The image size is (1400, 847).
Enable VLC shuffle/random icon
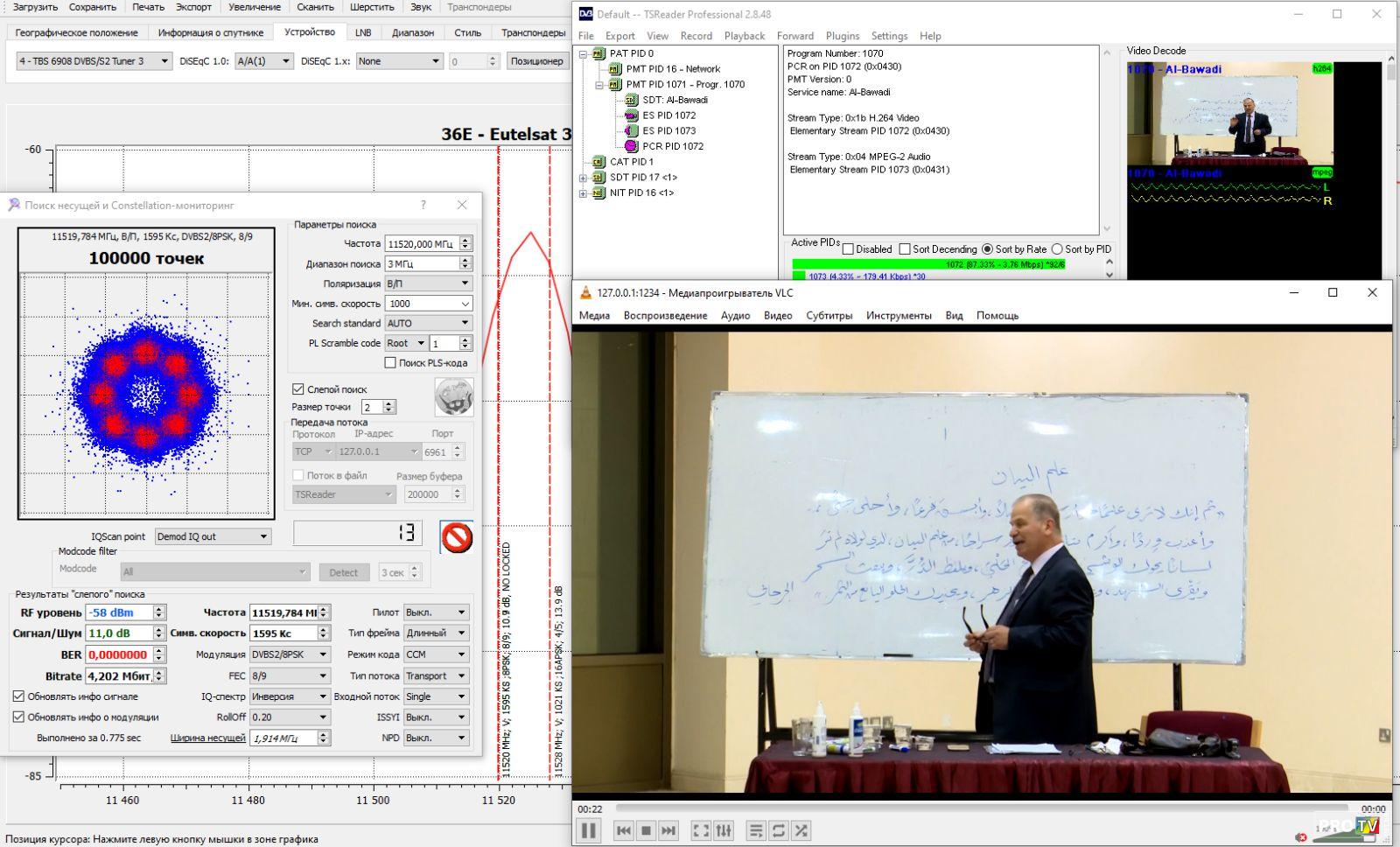click(x=801, y=830)
